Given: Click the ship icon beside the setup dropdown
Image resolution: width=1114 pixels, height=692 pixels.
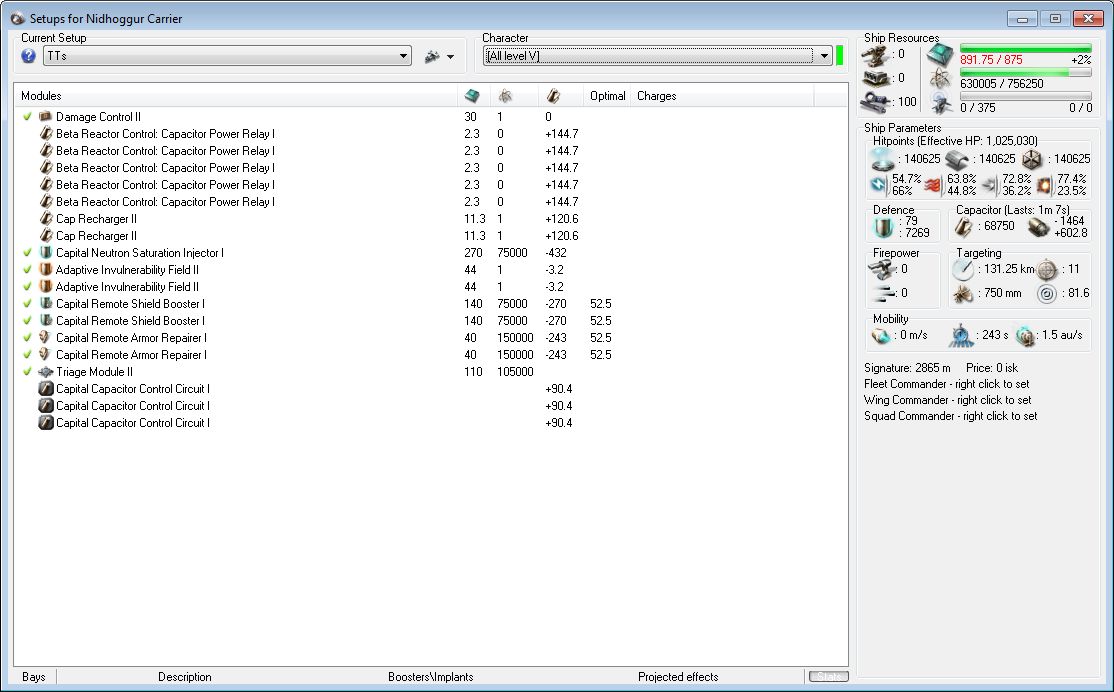Looking at the screenshot, I should coord(432,57).
